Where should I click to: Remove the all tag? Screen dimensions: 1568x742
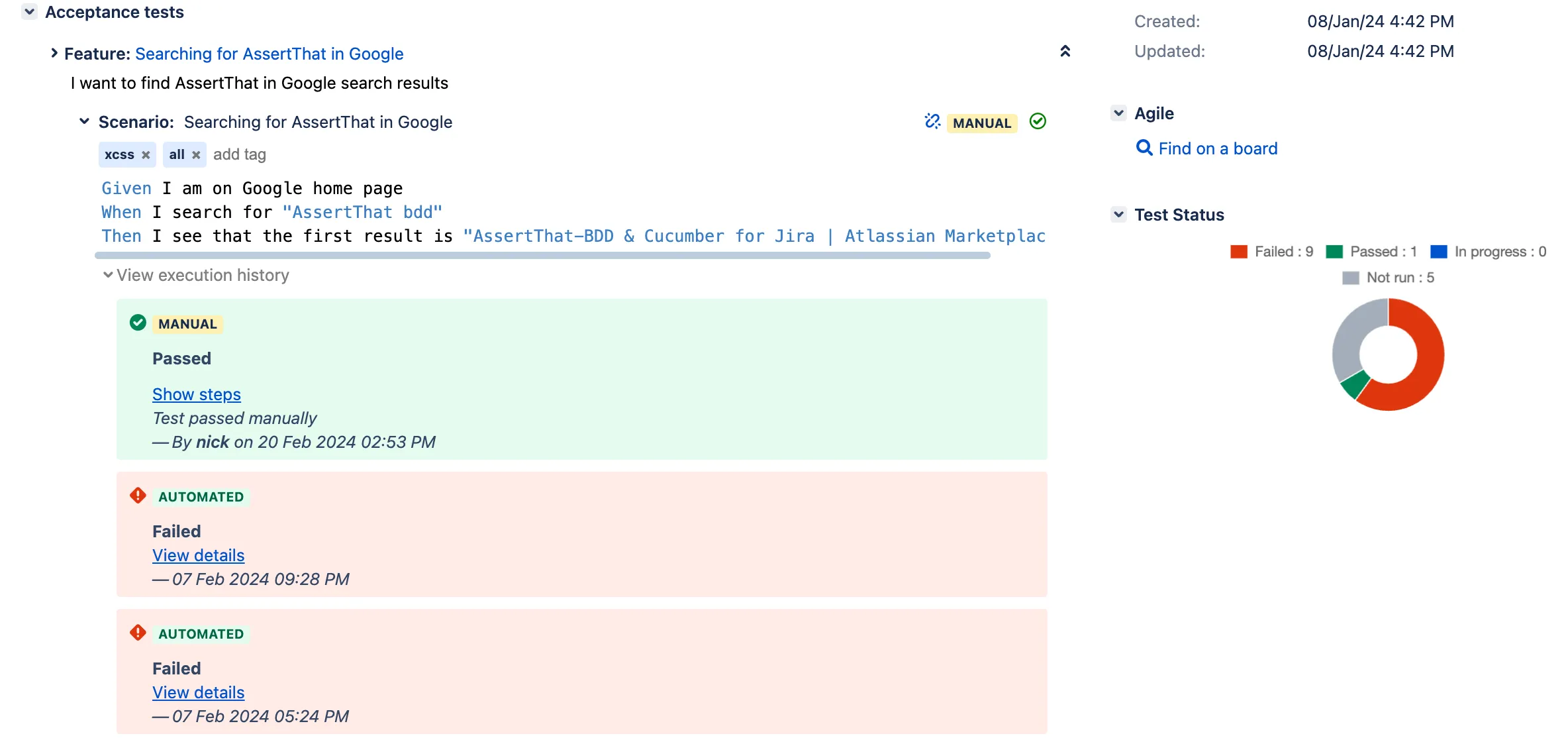[x=196, y=154]
